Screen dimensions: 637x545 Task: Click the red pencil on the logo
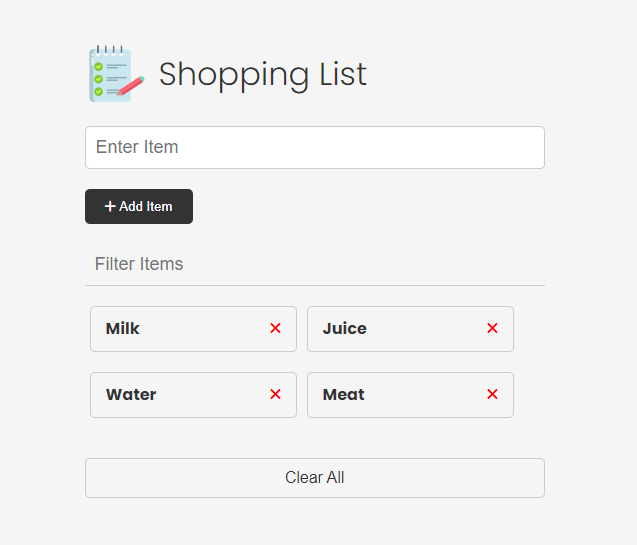click(128, 87)
